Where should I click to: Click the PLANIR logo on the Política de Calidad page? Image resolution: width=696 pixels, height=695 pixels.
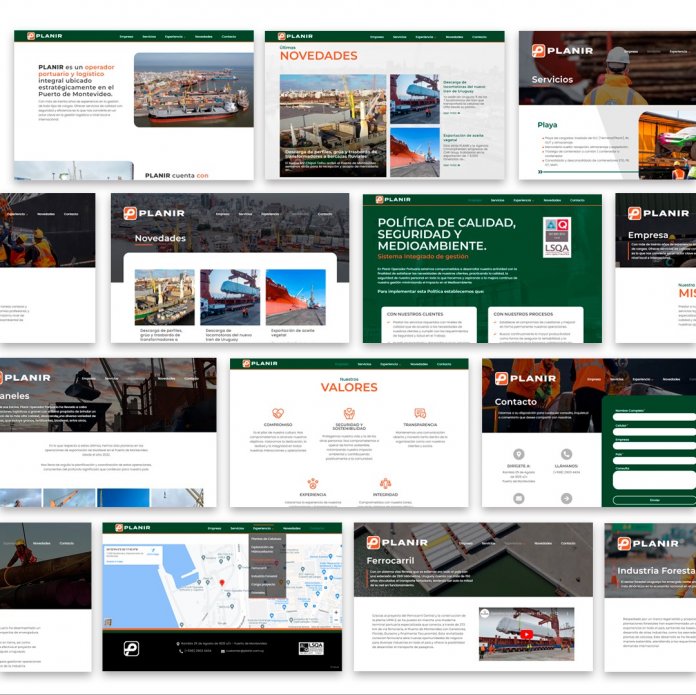[393, 200]
